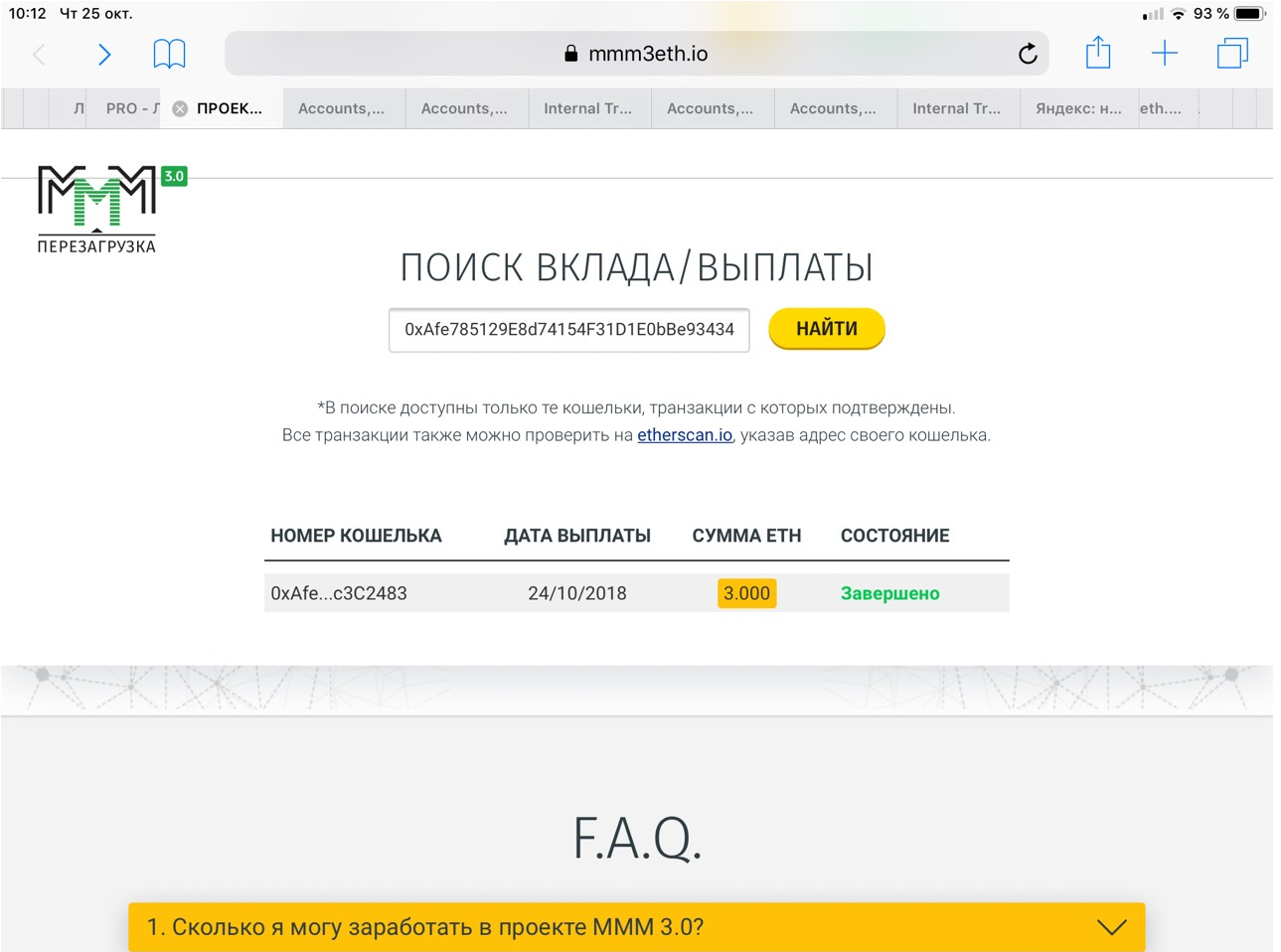
Task: Focus the wallet address search field
Action: click(569, 330)
